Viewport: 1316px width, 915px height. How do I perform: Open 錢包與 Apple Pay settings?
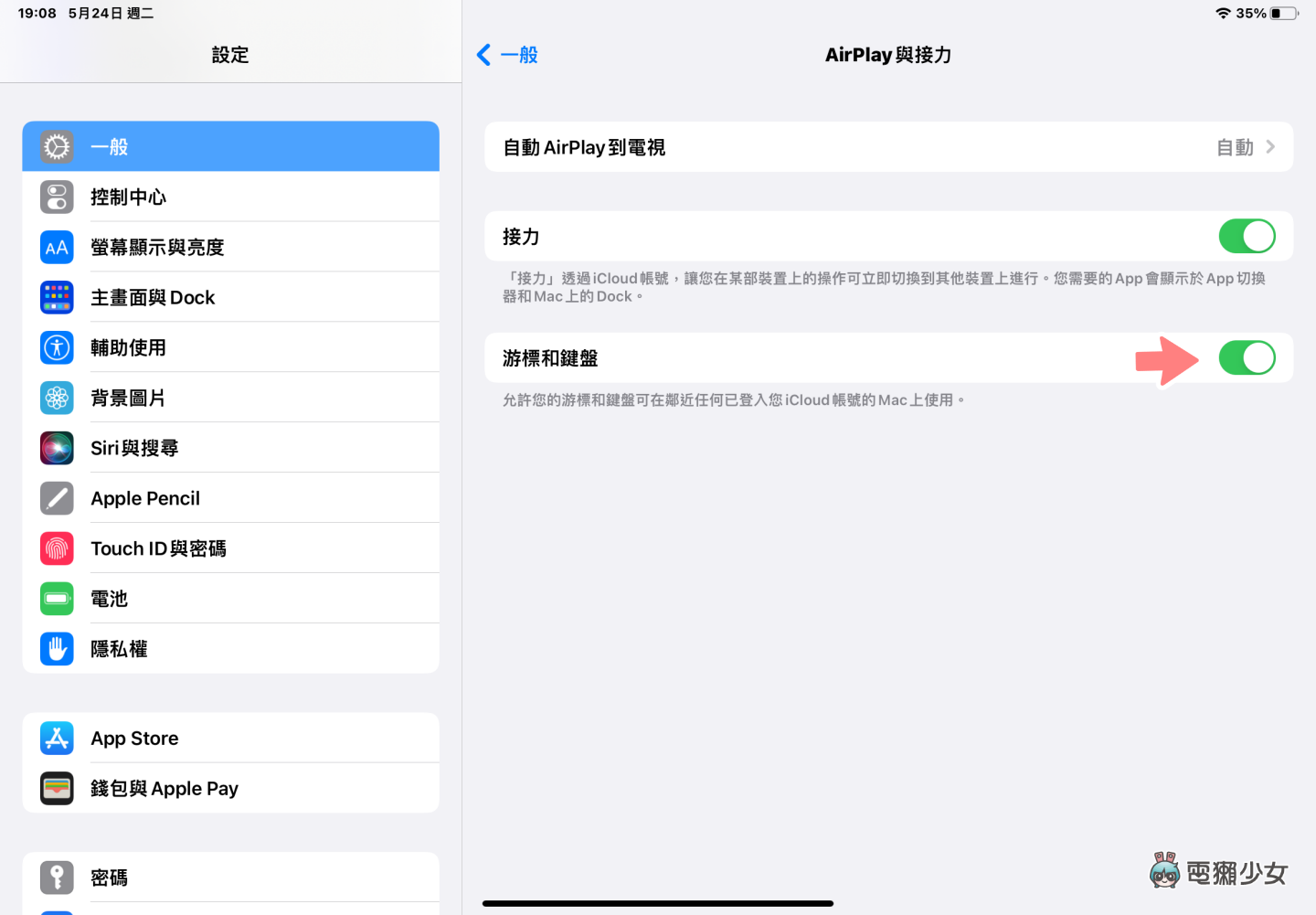(230, 788)
